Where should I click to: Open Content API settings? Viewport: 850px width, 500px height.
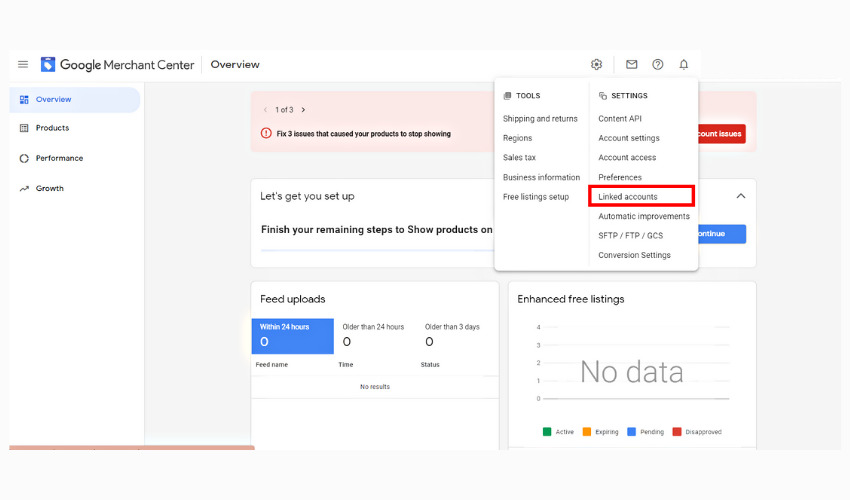[620, 119]
